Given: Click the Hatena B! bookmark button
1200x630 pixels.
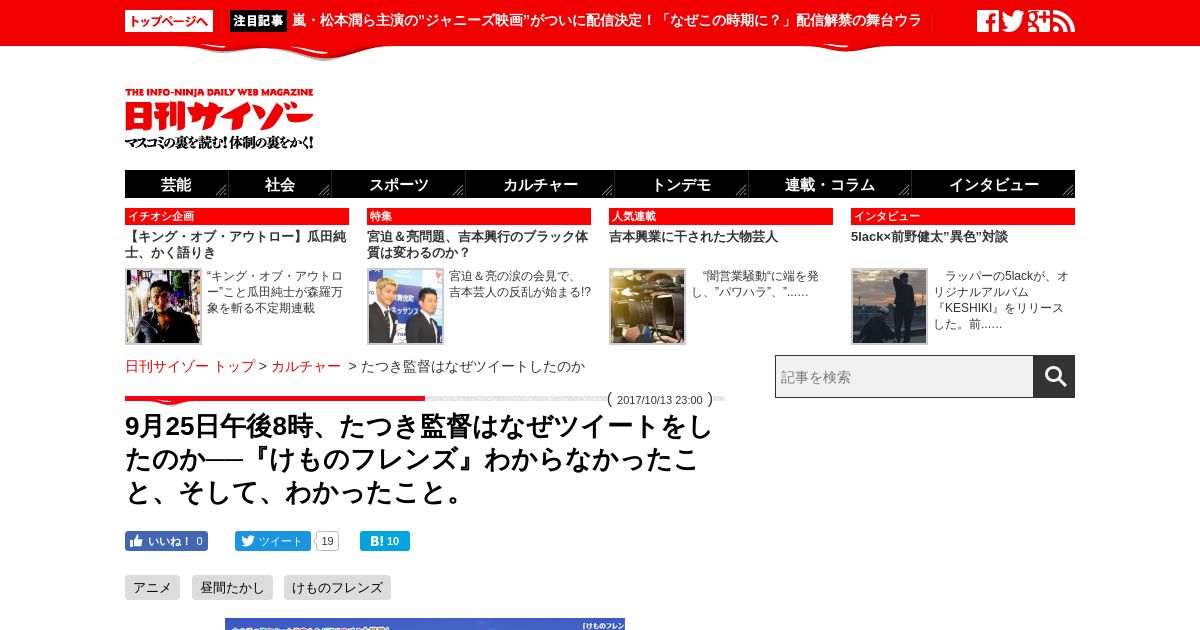Looking at the screenshot, I should tap(385, 541).
